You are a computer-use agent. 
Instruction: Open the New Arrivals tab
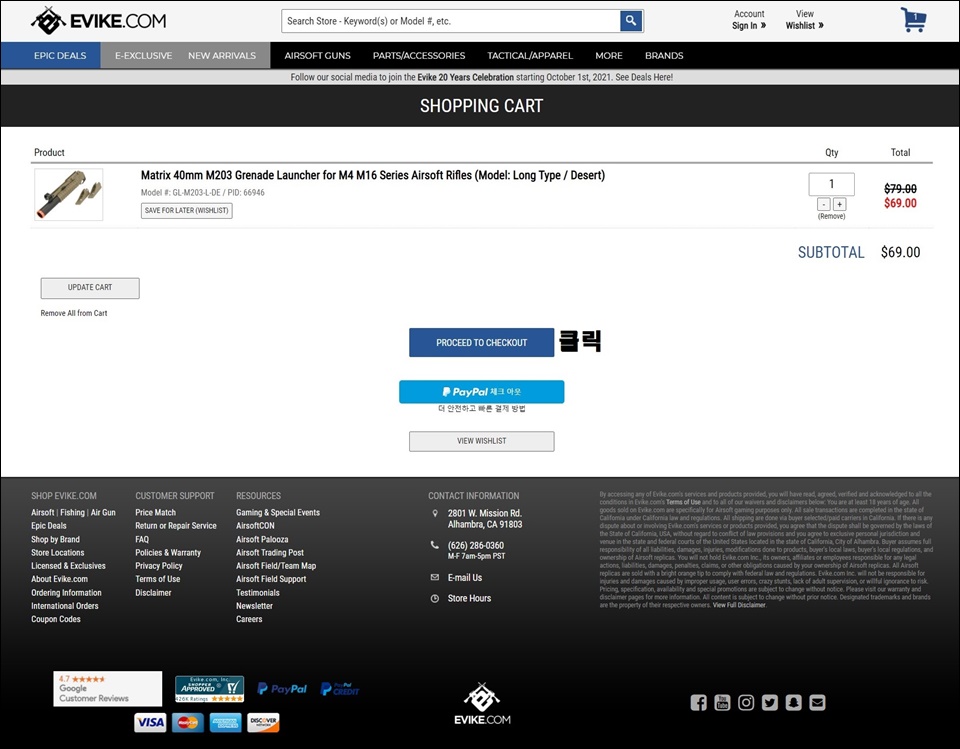222,55
